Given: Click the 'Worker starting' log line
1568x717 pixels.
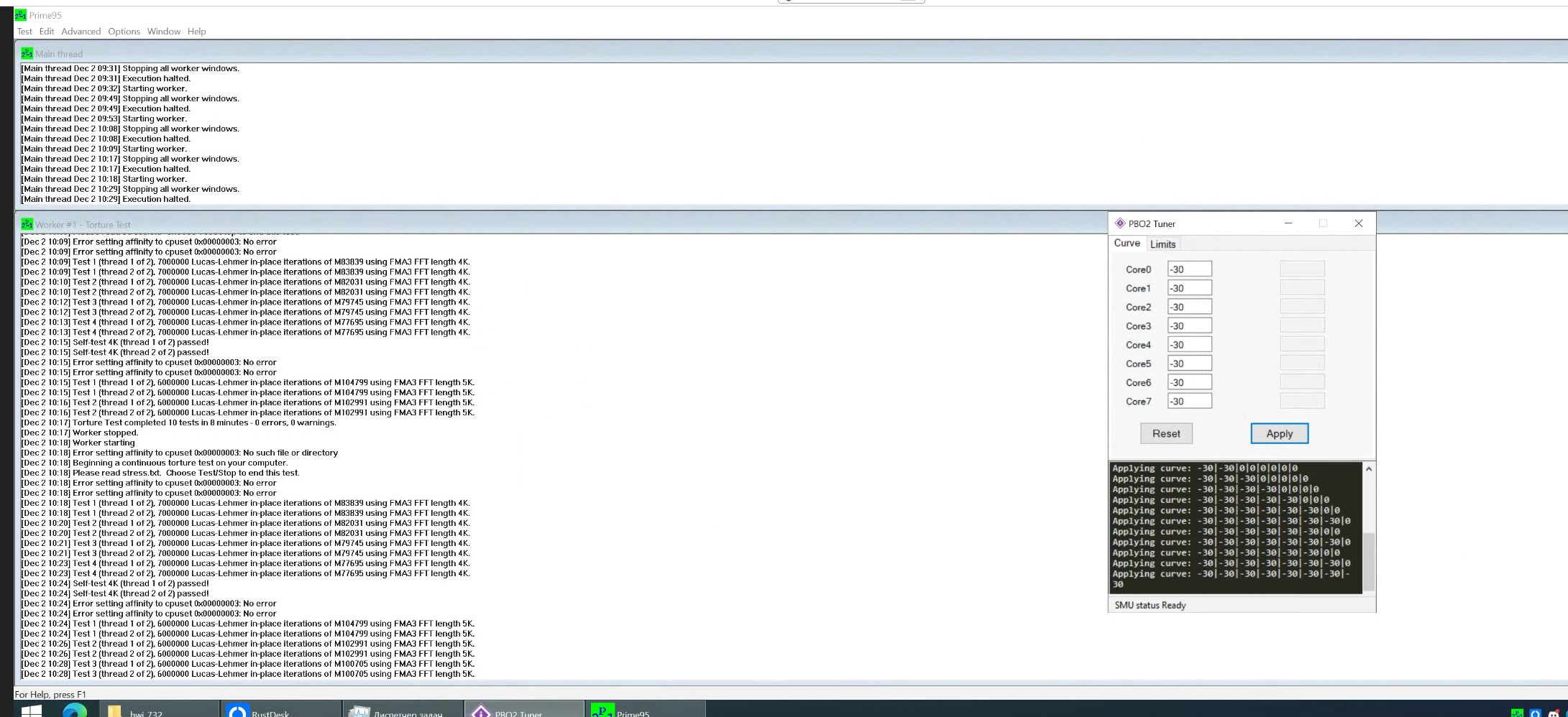Looking at the screenshot, I should (78, 443).
